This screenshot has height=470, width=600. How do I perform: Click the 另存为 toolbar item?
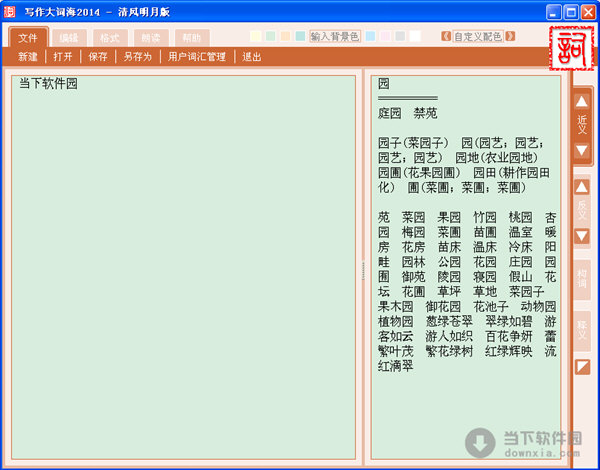point(138,57)
